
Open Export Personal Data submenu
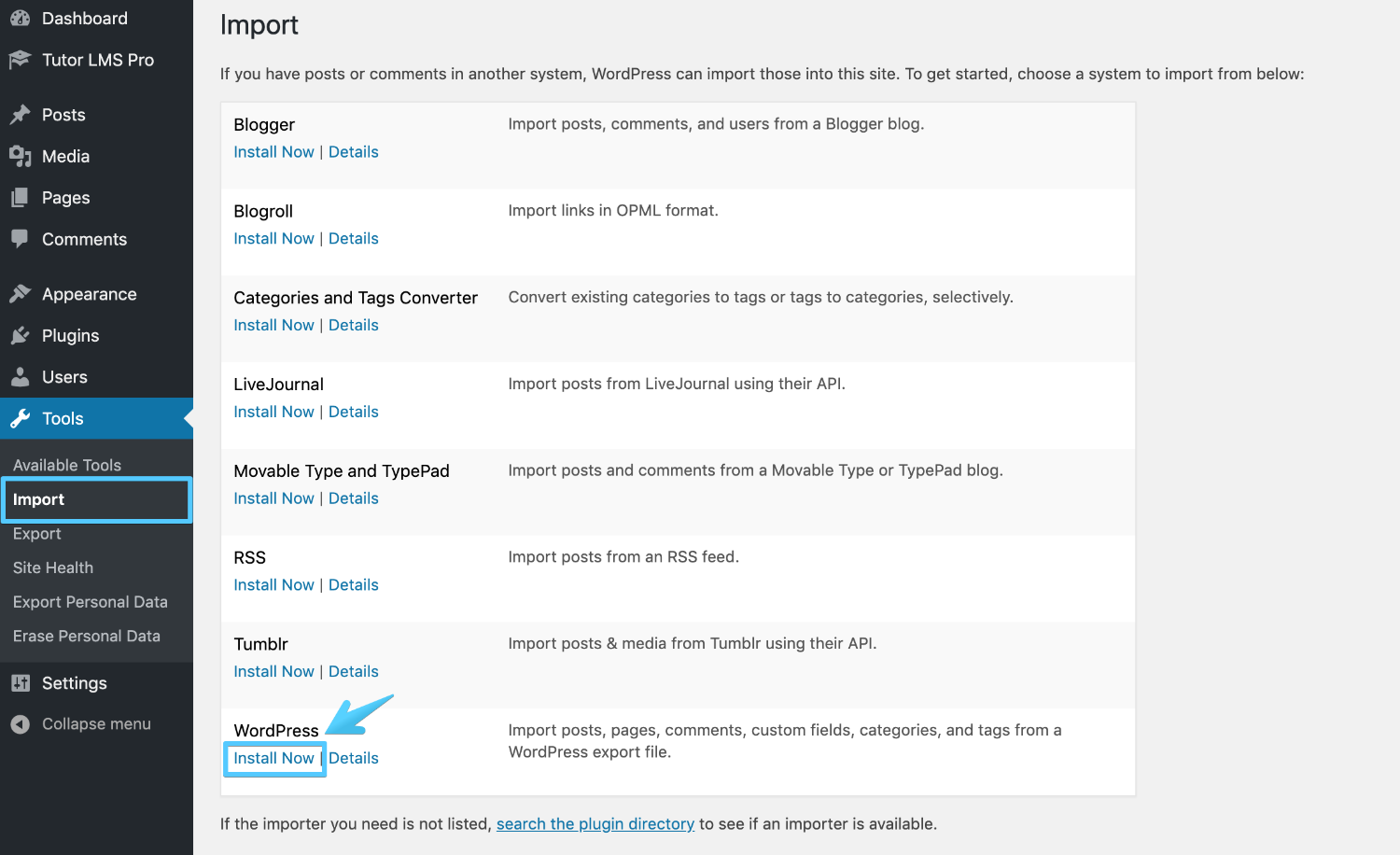click(91, 602)
